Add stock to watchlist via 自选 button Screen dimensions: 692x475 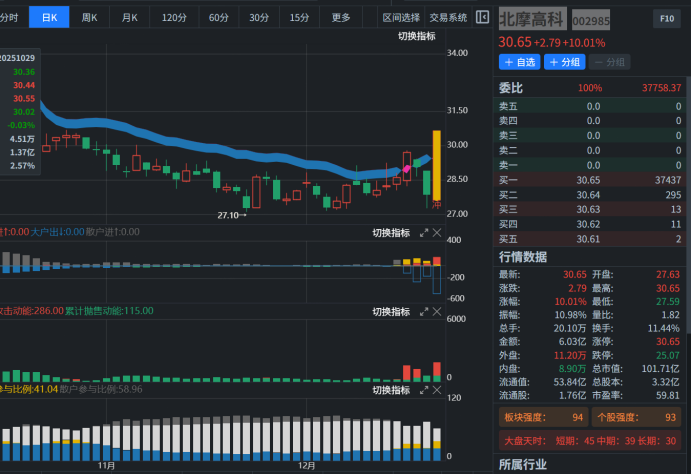(x=520, y=62)
